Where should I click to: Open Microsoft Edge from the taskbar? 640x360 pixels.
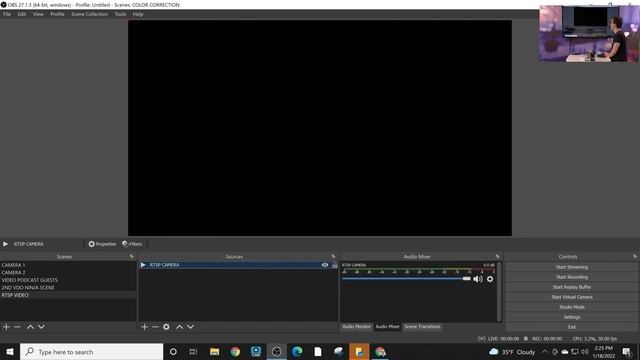(297, 352)
